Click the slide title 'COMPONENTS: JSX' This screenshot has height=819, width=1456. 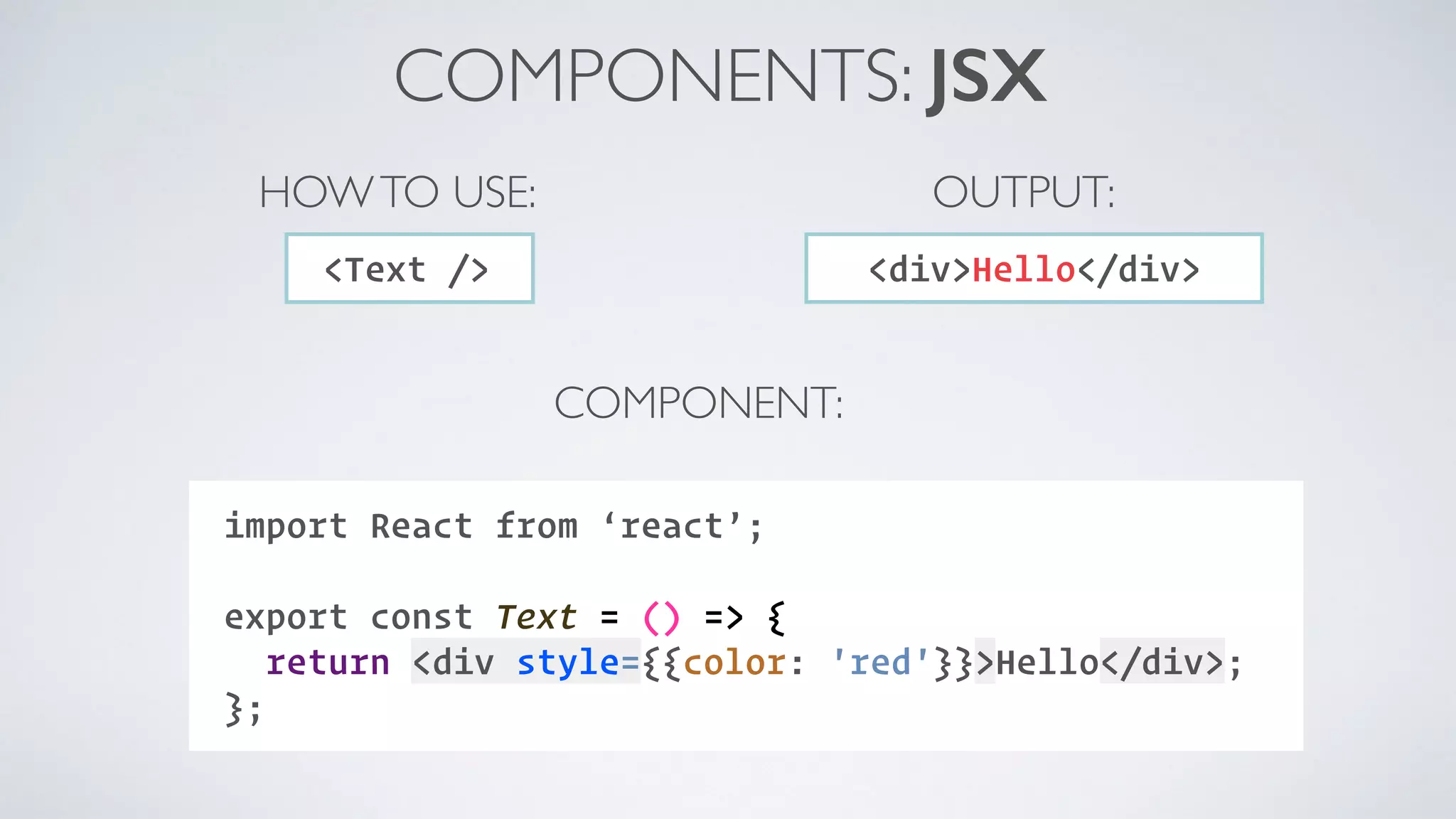(x=720, y=77)
